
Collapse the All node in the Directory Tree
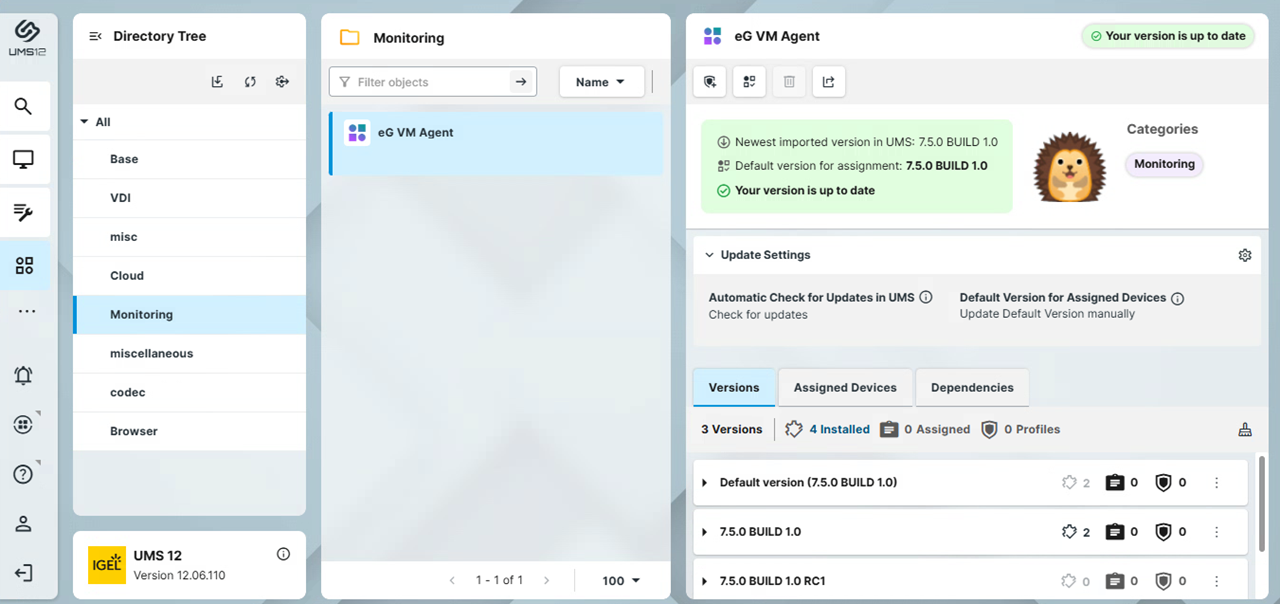pos(84,122)
